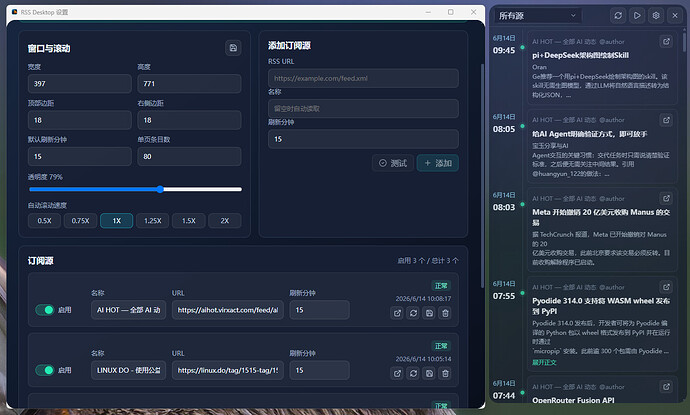The image size is (690, 415).
Task: Disable the LINUX DO feed toggle
Action: tap(44, 370)
